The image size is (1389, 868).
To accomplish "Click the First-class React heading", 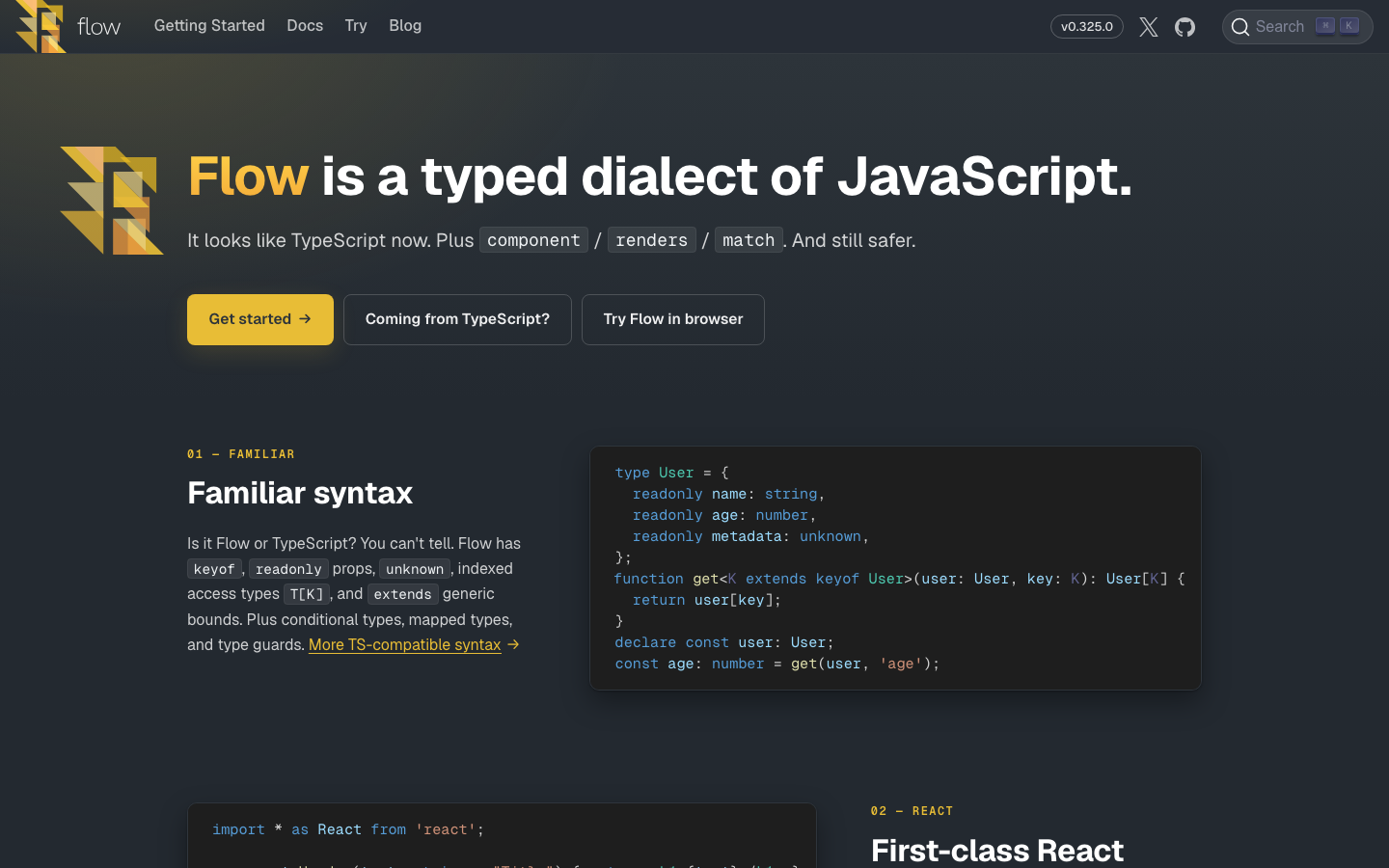I will 997,851.
